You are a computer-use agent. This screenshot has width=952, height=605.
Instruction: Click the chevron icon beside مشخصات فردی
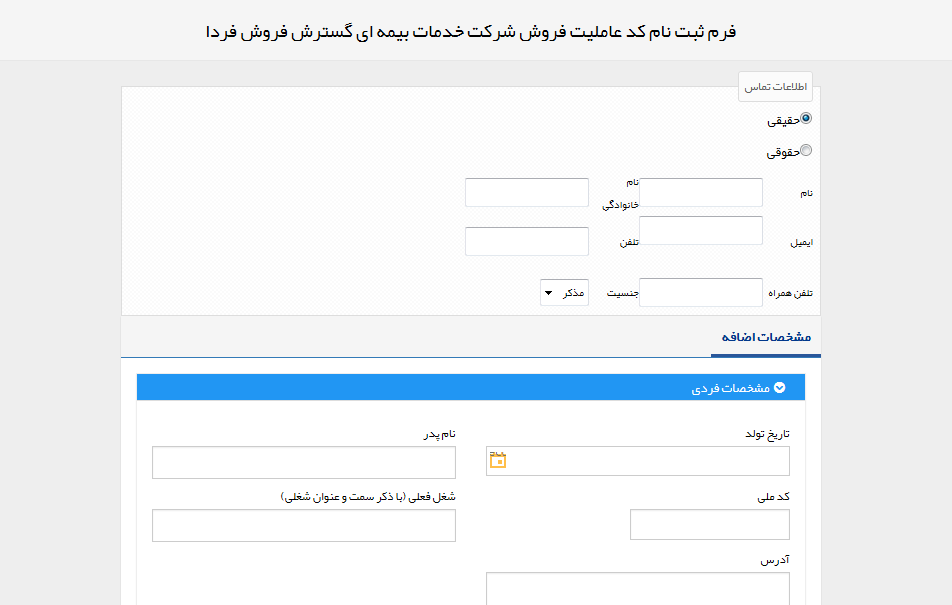tap(780, 388)
